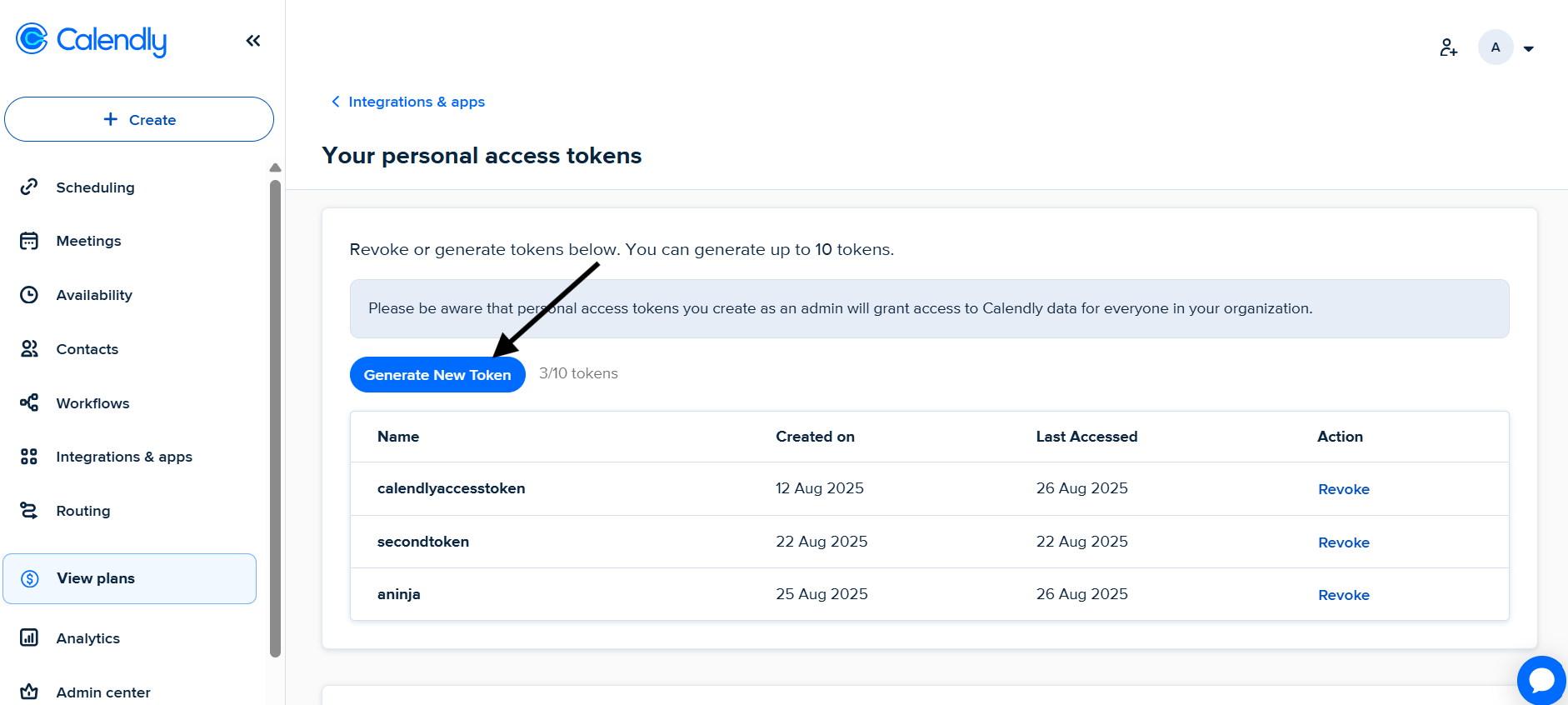Click the invite user icon

[x=1448, y=47]
